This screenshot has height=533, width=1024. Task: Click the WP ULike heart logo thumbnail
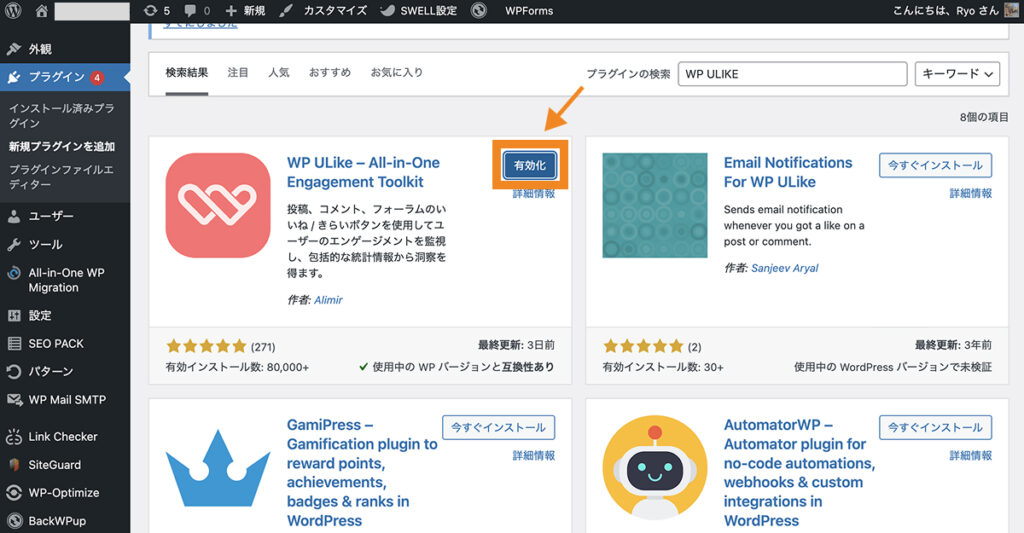tap(218, 205)
